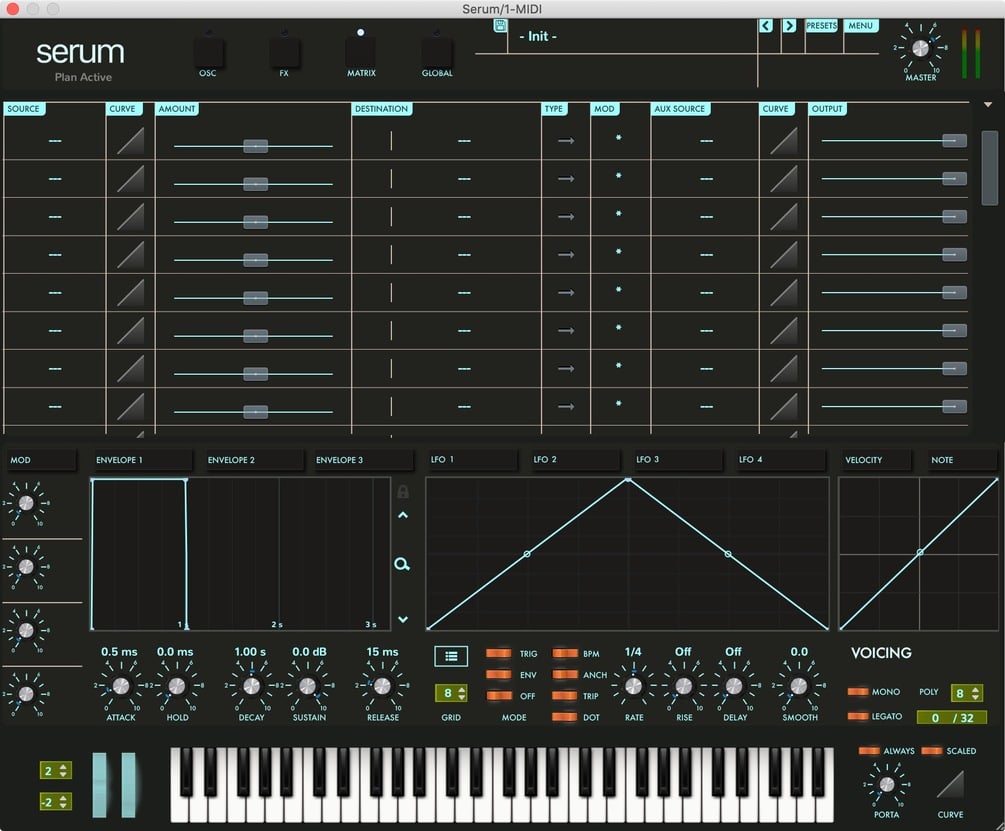Click the LFO Smooth knob

[x=799, y=686]
